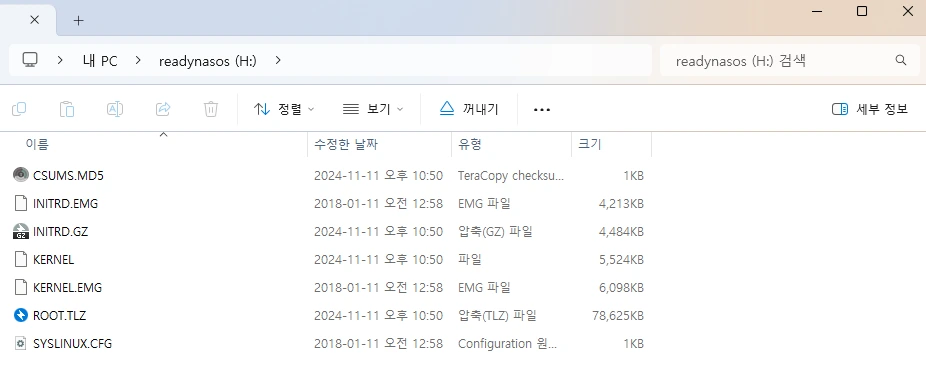Viewport: 926px width, 369px height.
Task: Click the modified date of ROOT.TLZ
Action: (378, 316)
